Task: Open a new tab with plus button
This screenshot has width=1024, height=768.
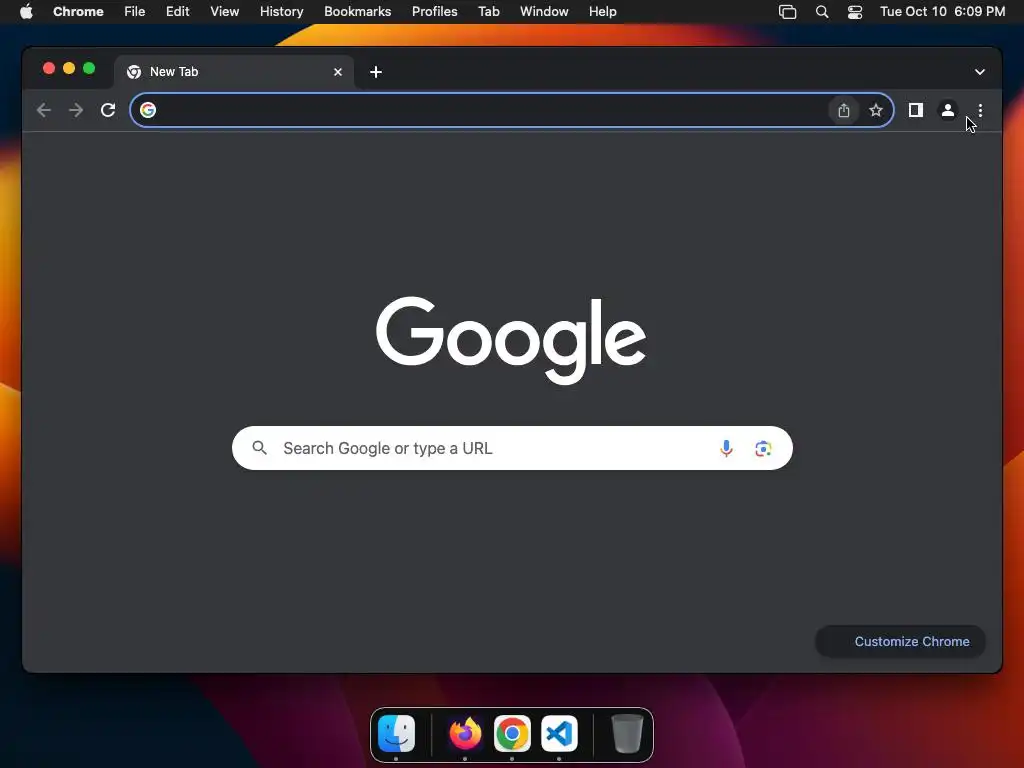Action: [x=376, y=72]
